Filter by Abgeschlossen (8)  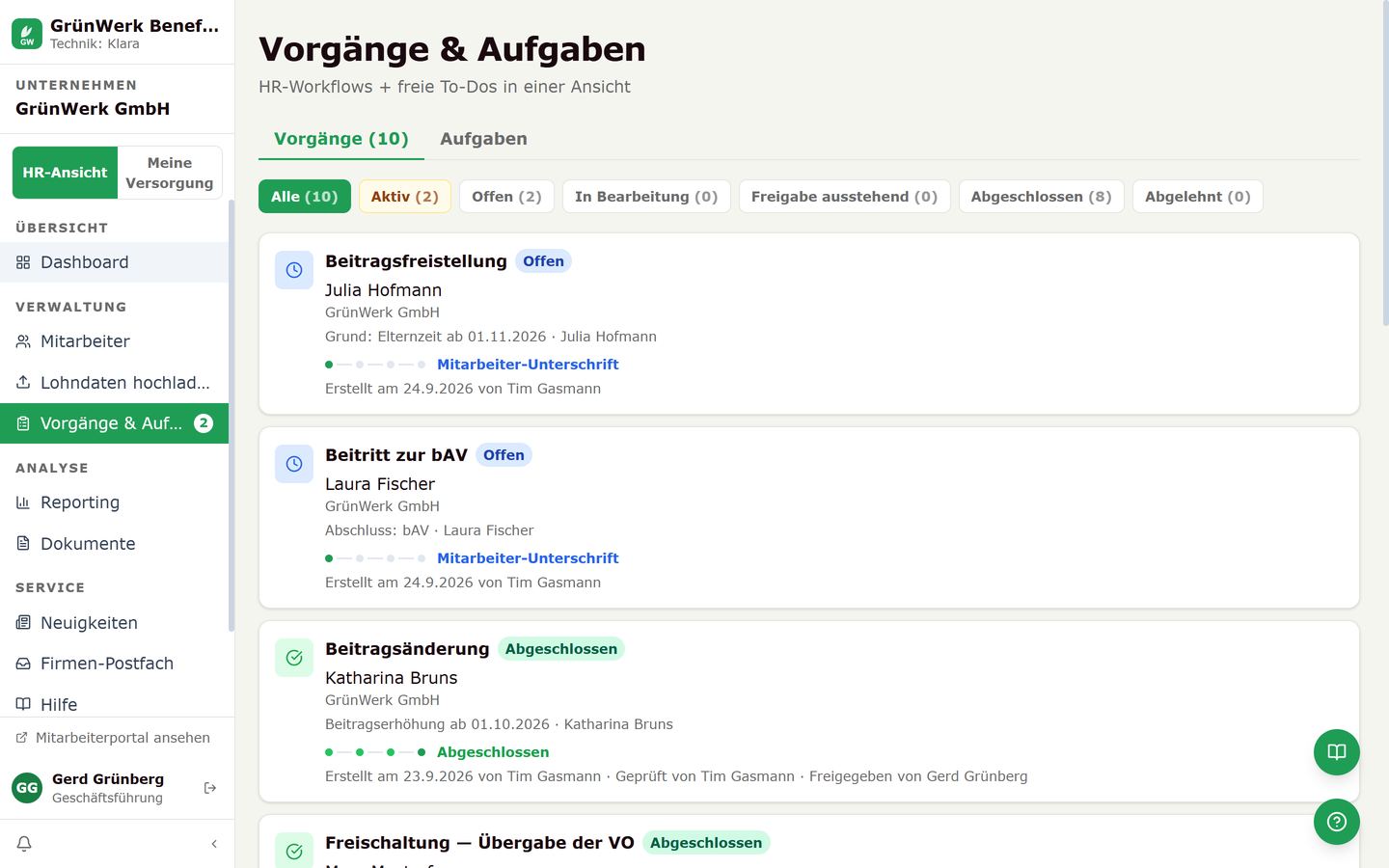click(1041, 197)
